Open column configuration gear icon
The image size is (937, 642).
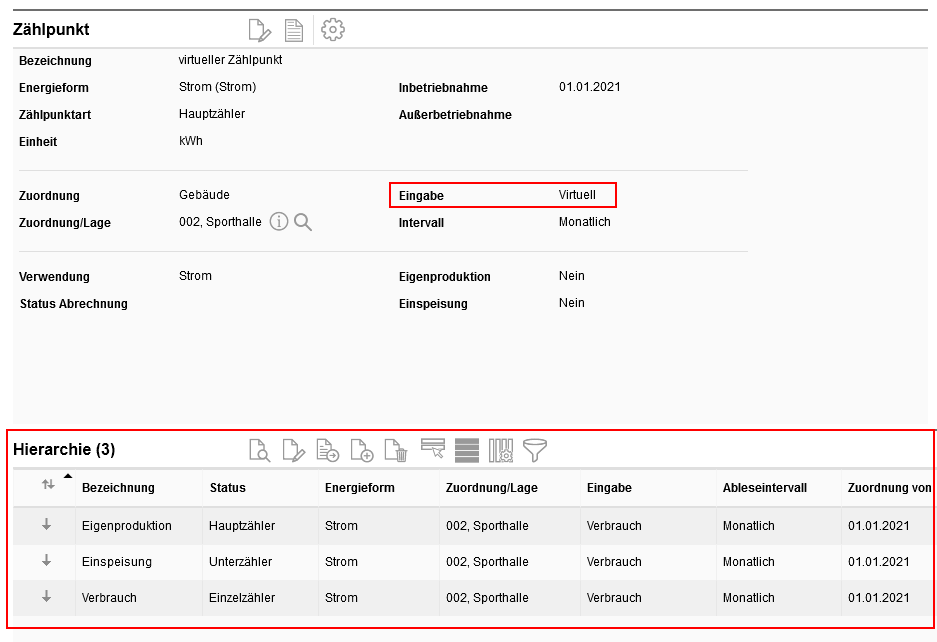pyautogui.click(x=500, y=450)
